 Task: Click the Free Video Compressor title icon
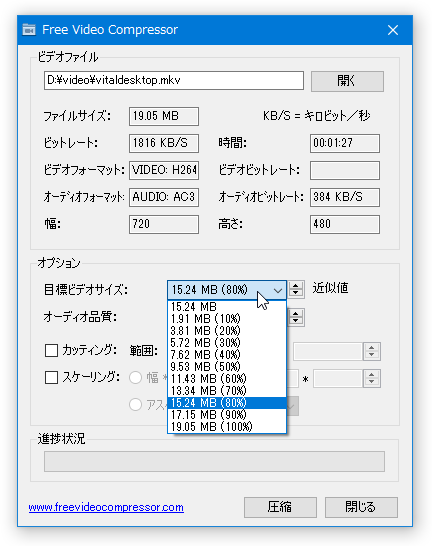[29, 30]
